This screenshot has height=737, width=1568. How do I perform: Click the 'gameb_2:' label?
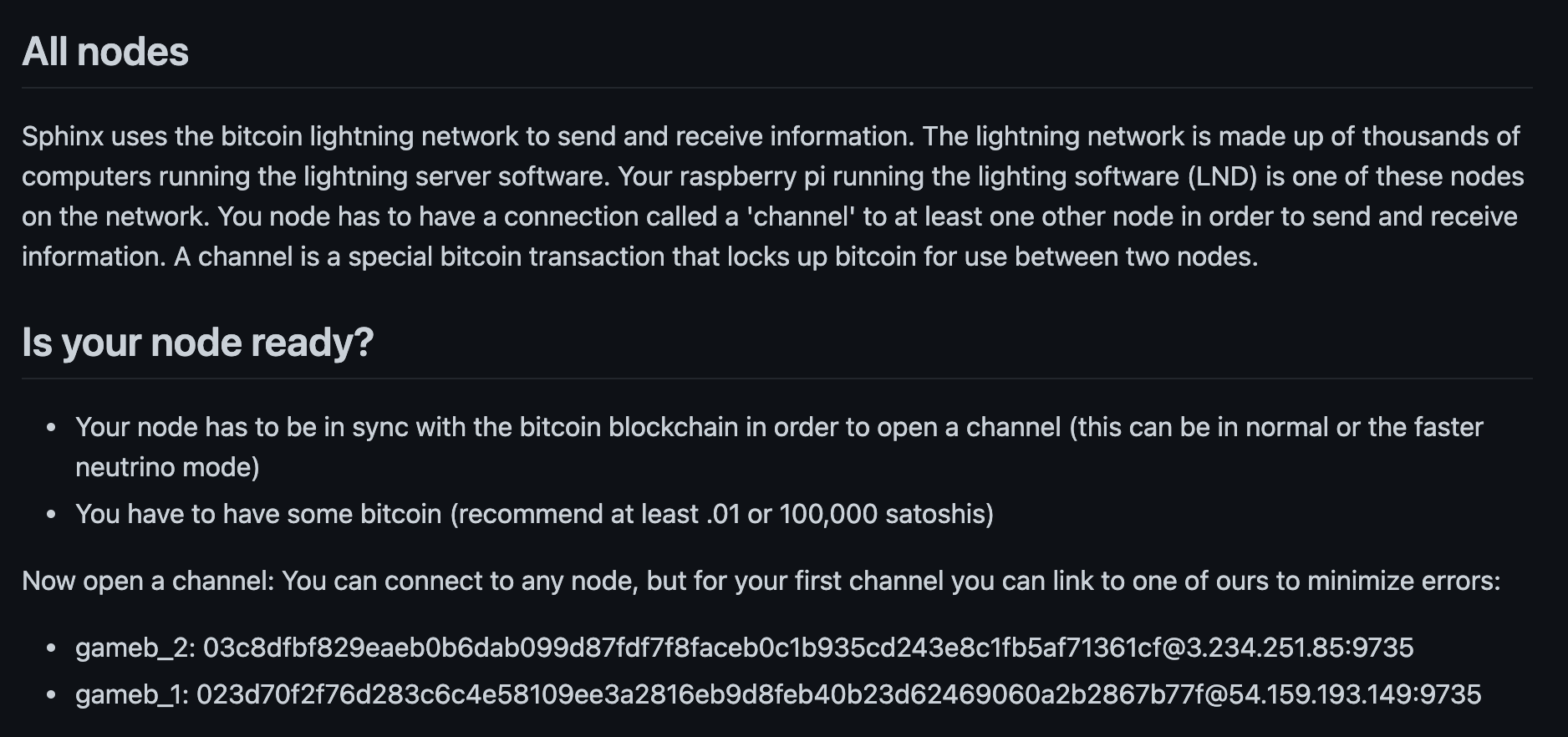(135, 648)
